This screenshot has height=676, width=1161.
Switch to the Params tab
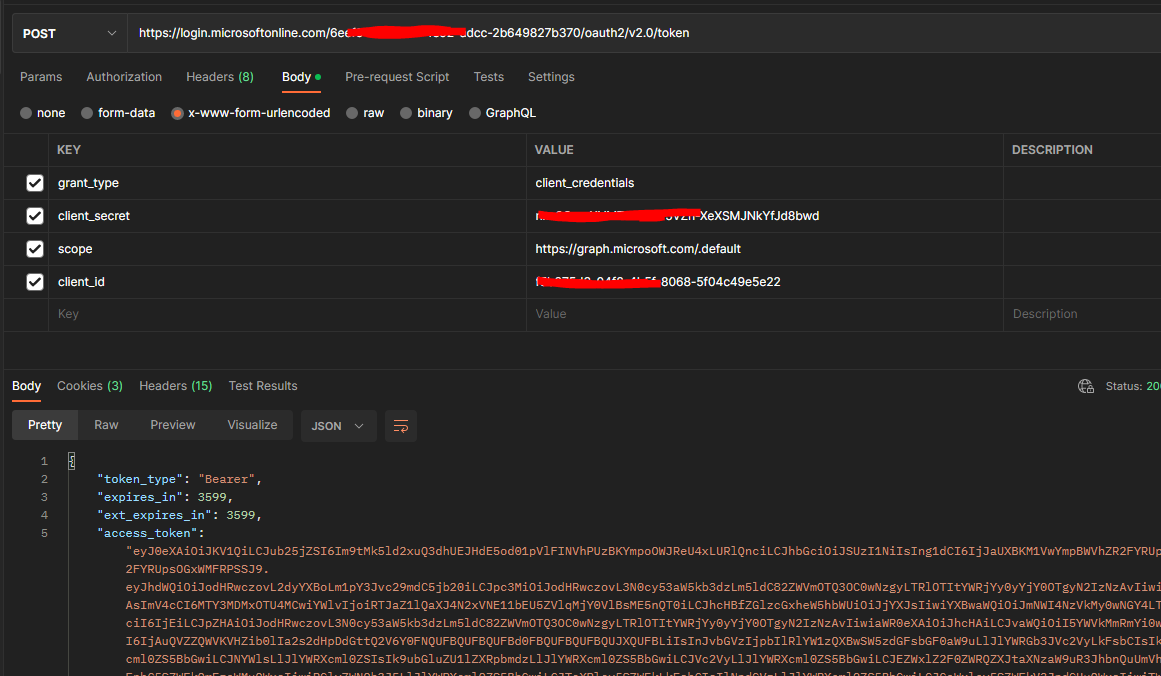pos(41,77)
